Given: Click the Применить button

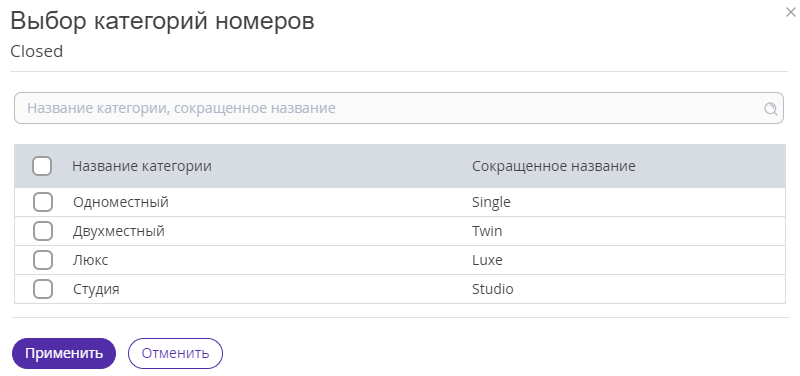Looking at the screenshot, I should (64, 353).
